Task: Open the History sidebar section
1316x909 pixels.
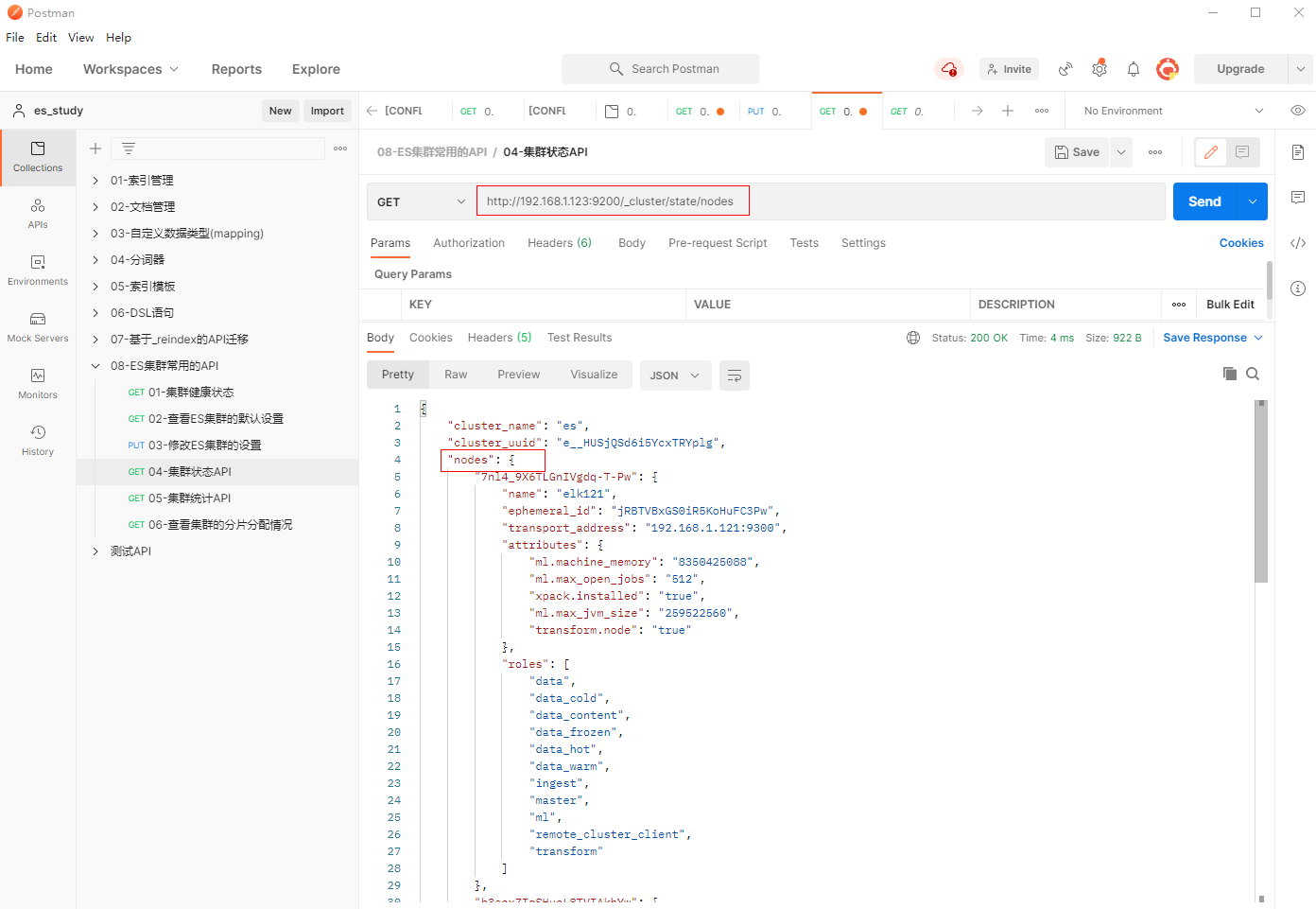Action: 38,440
